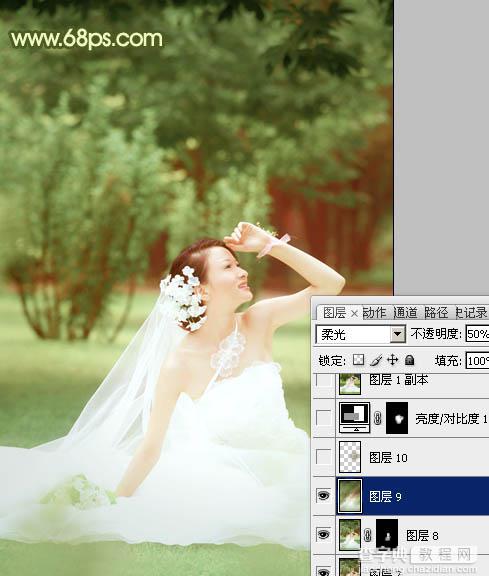Switch to the 图层 tab
Screen dimensions: 489x576
334,313
